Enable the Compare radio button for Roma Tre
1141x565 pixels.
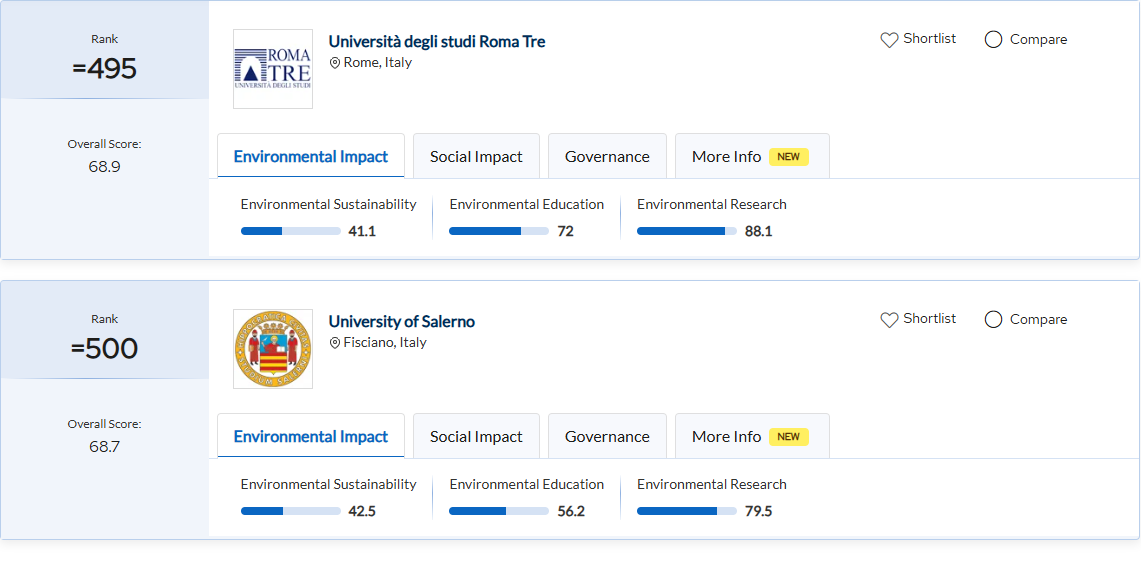point(993,40)
